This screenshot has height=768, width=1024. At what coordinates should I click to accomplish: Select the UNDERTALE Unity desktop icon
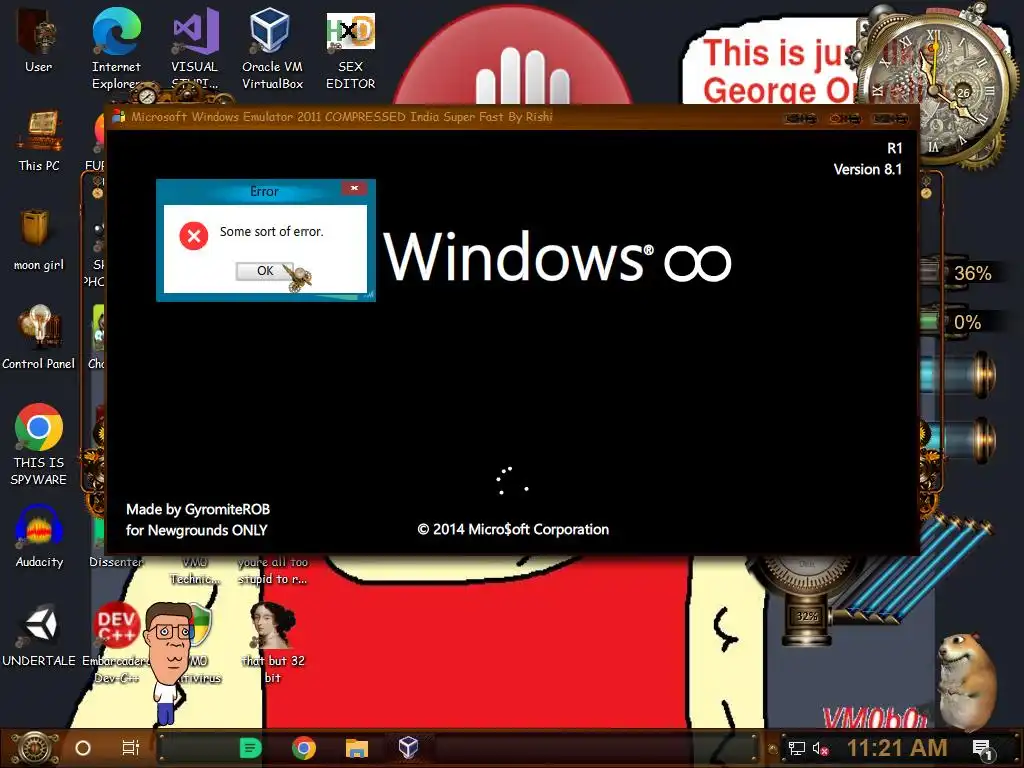click(x=39, y=635)
